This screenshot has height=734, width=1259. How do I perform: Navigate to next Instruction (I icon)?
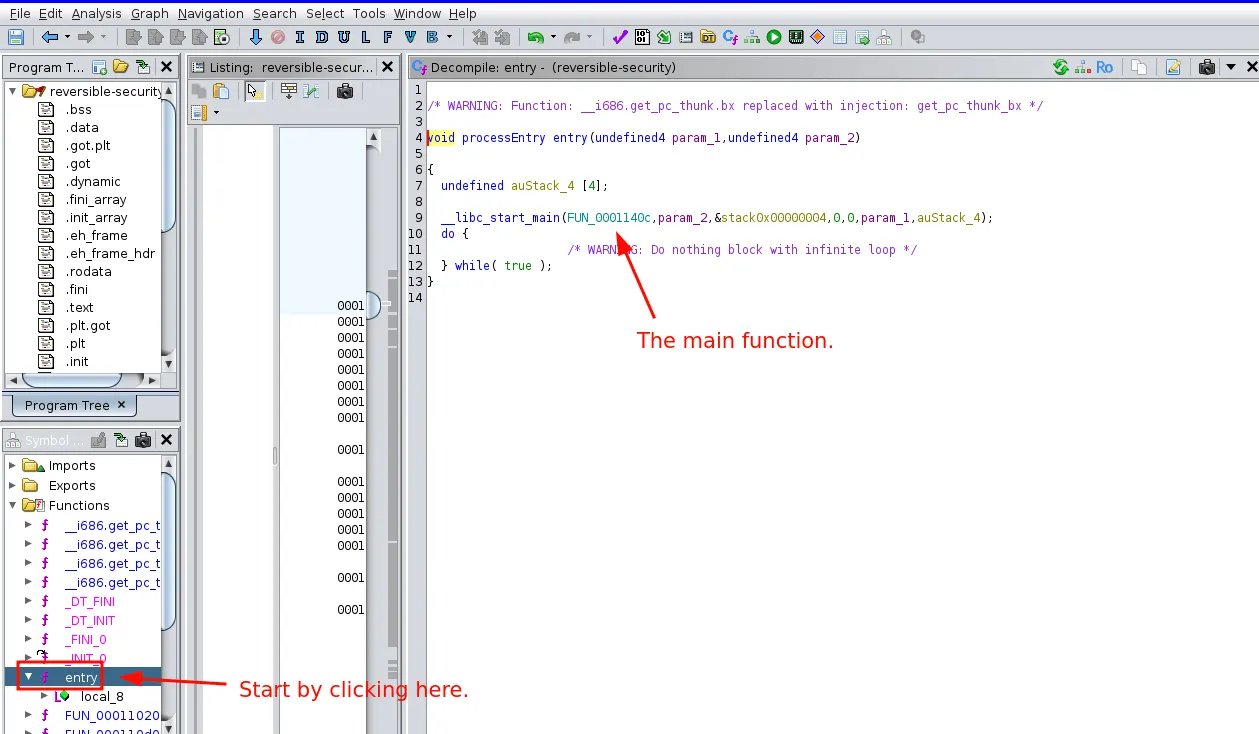point(299,37)
